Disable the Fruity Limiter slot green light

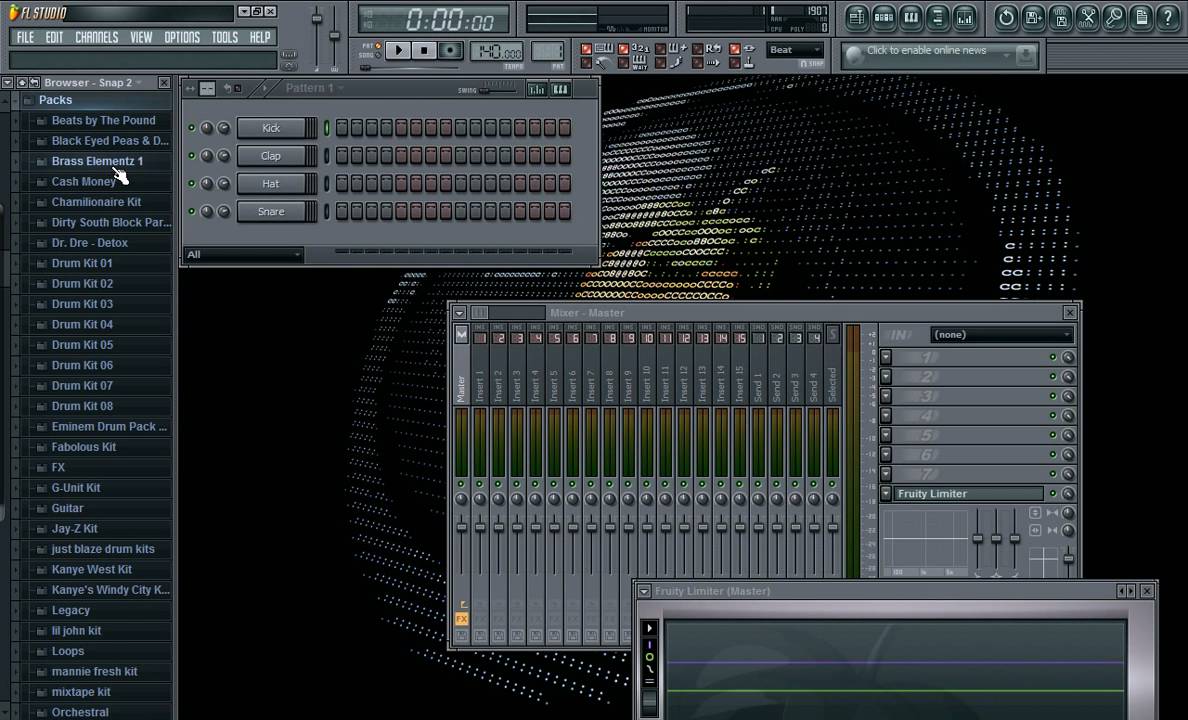1052,493
